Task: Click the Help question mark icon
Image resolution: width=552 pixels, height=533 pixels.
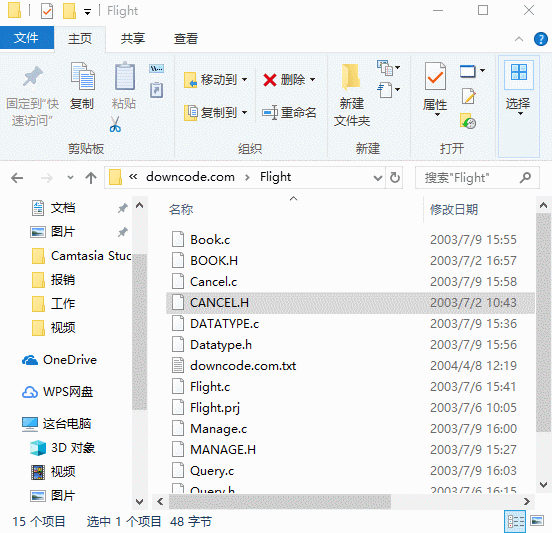Action: click(540, 39)
